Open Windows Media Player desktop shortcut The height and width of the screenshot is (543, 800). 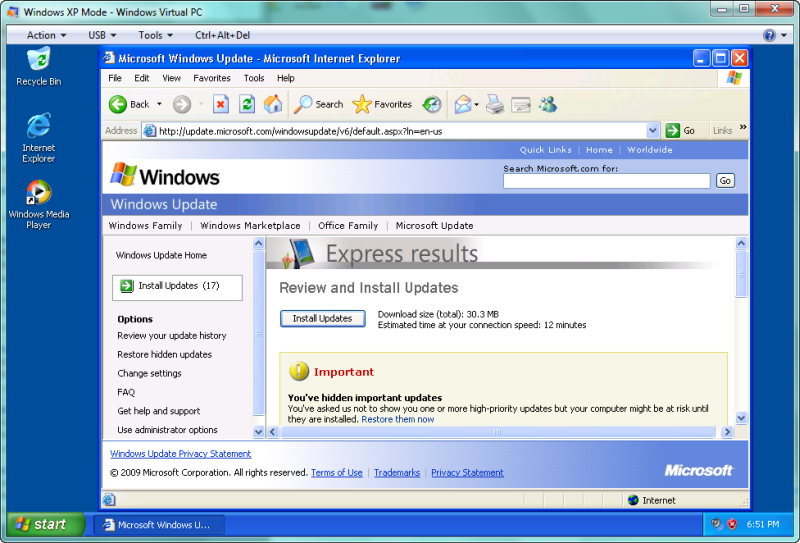[x=39, y=192]
